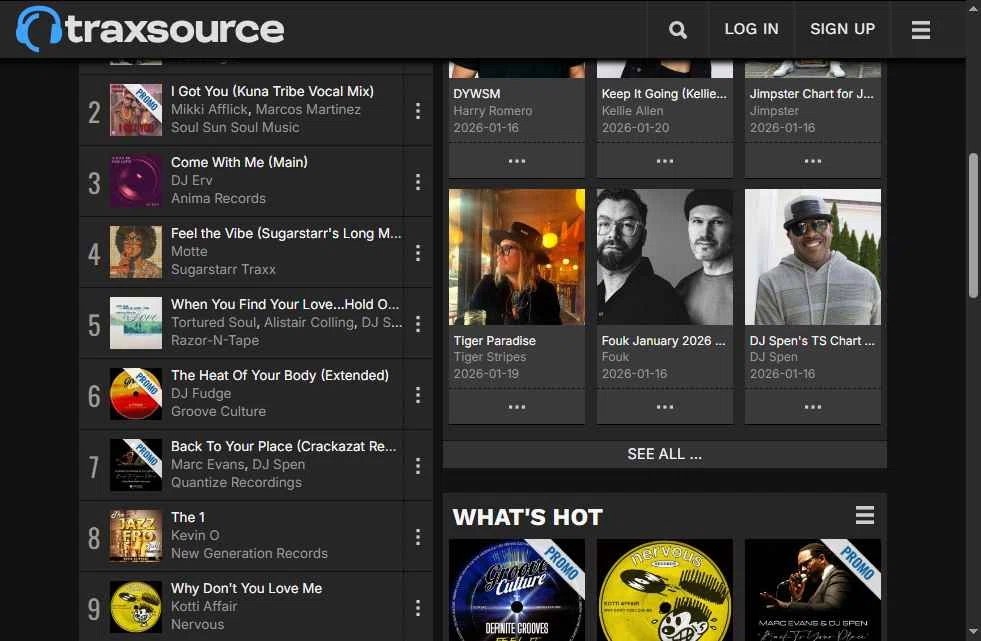The width and height of the screenshot is (981, 641).
Task: Open options for The Heat Of Your Body
Action: tap(418, 395)
